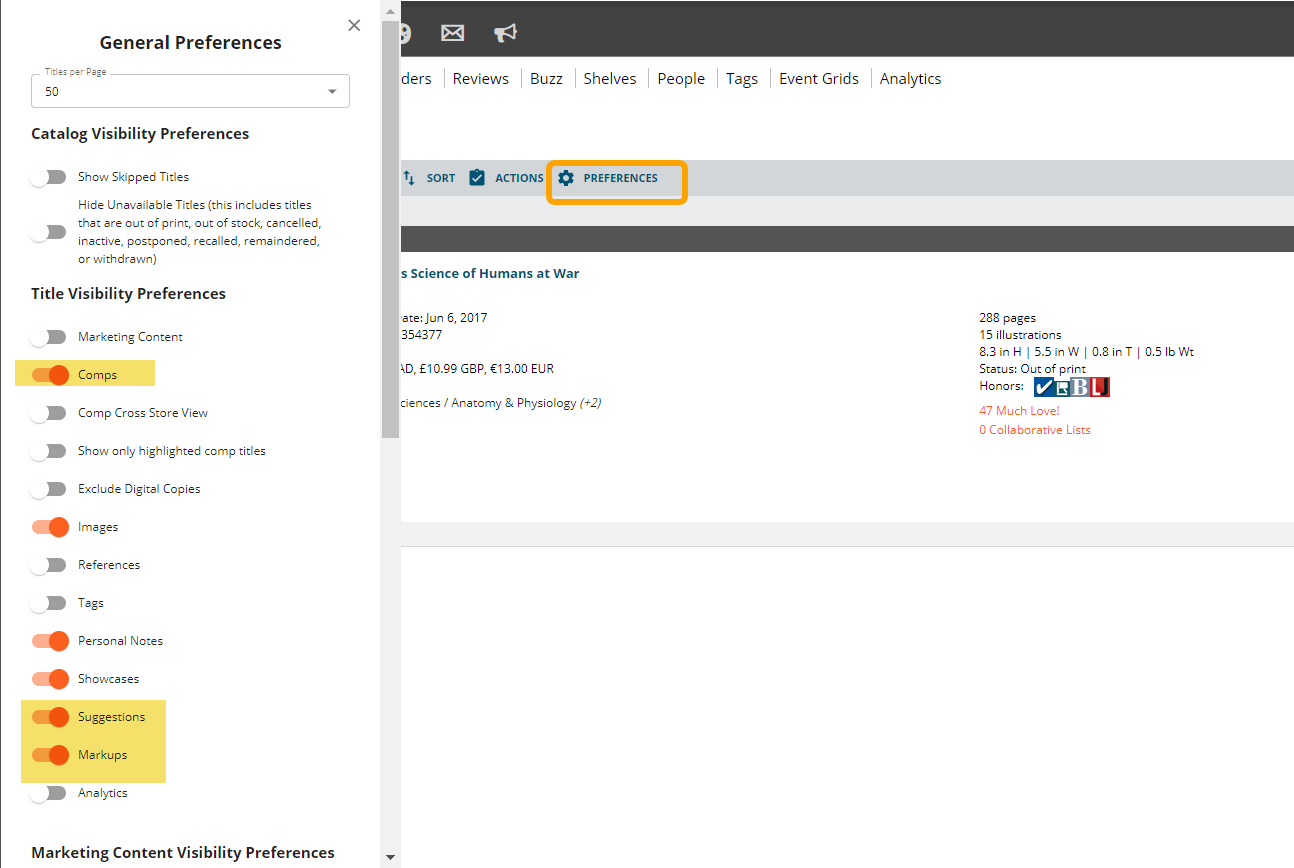Open the Titles per Page dropdown
This screenshot has width=1294, height=868.
point(190,91)
